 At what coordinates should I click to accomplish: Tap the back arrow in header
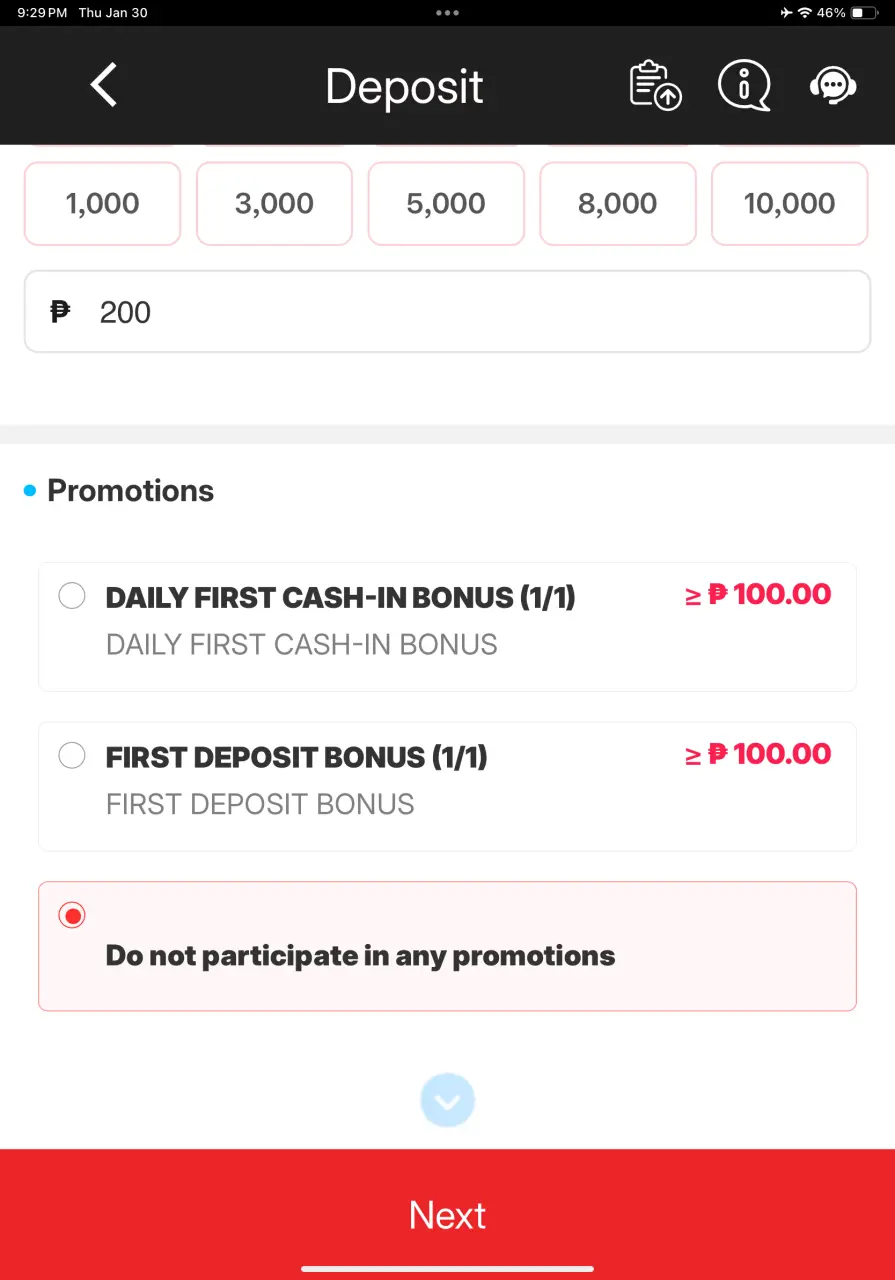point(104,84)
